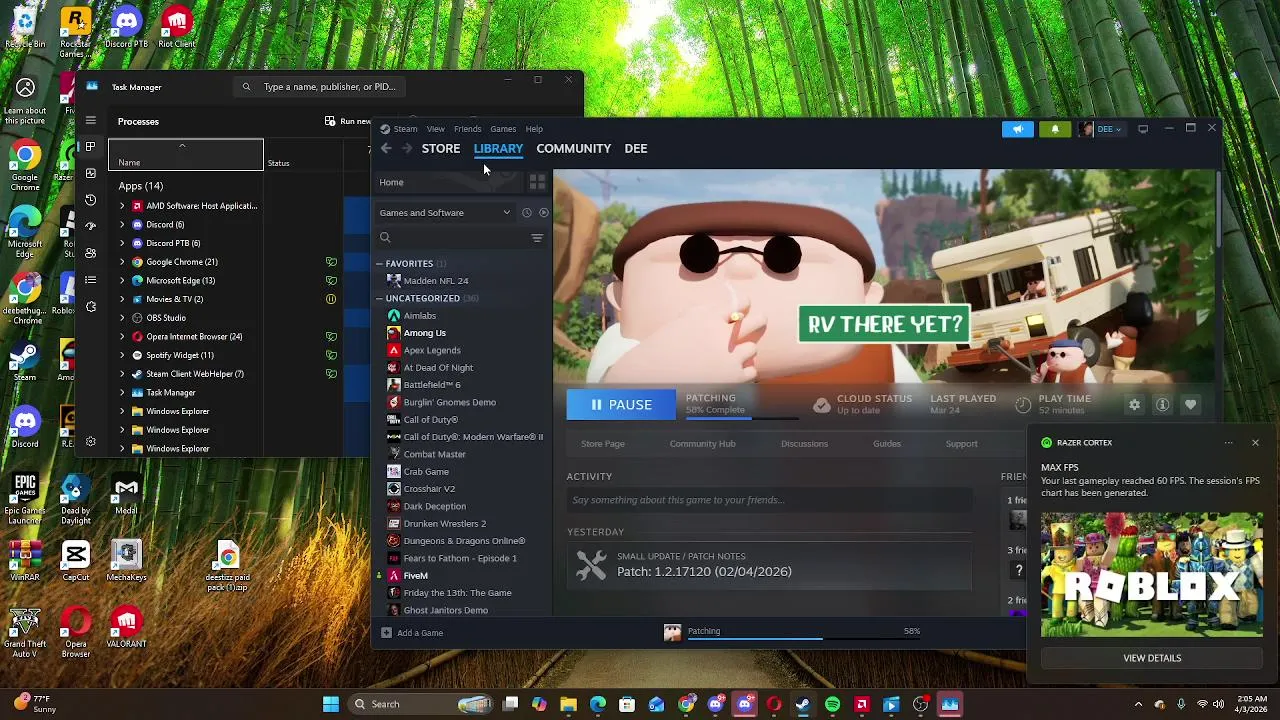Expand Discord (6) process group

click(122, 225)
